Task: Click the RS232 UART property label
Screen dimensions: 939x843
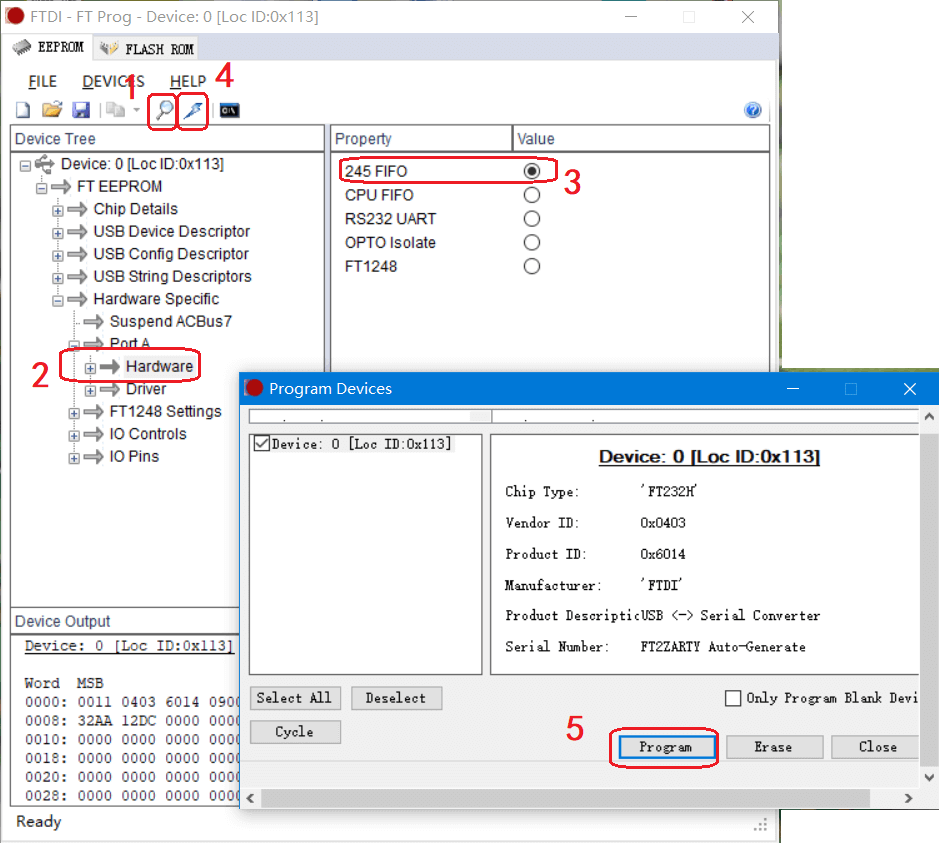Action: tap(390, 219)
